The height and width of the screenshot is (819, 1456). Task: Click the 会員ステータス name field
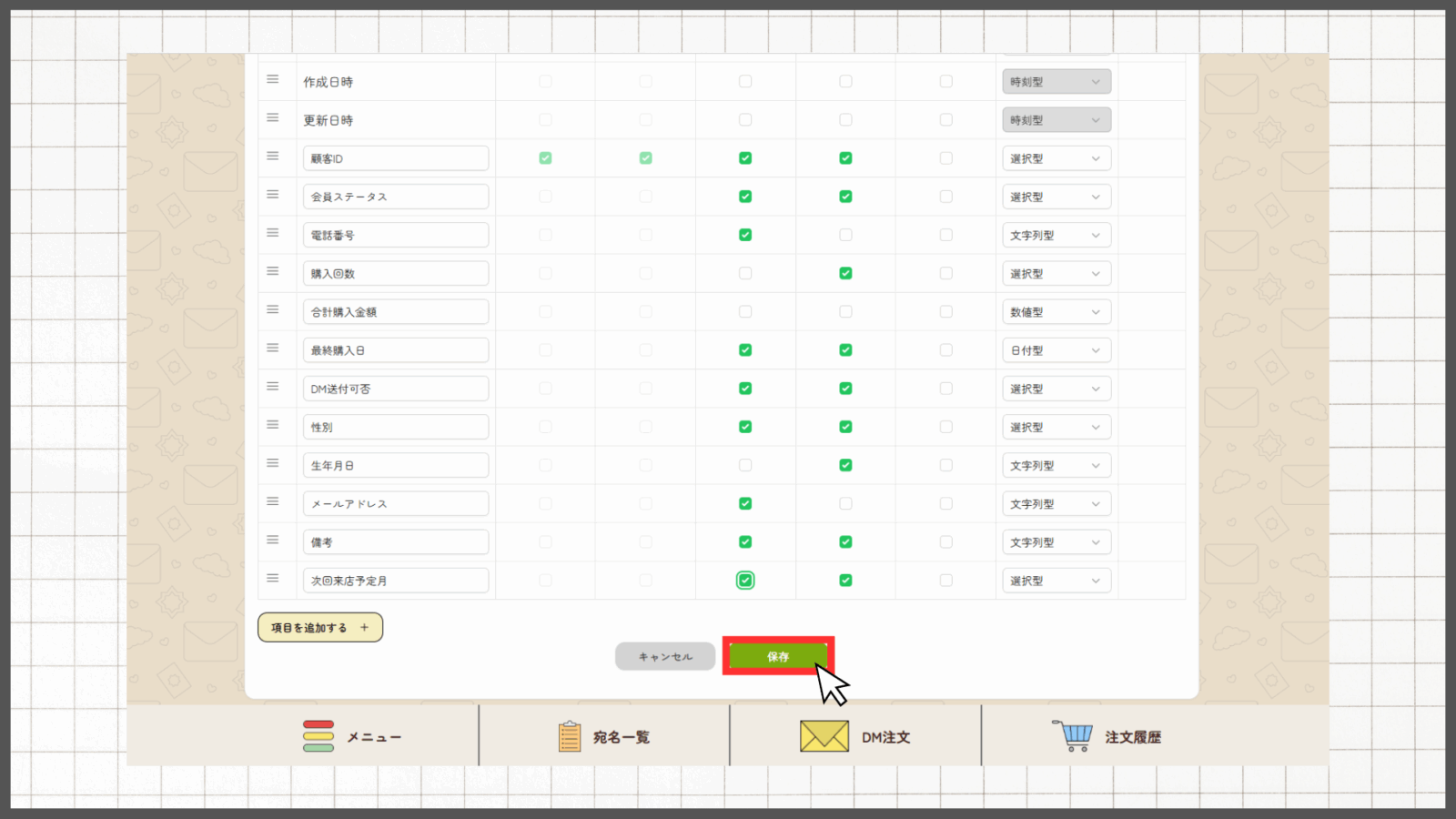(396, 197)
